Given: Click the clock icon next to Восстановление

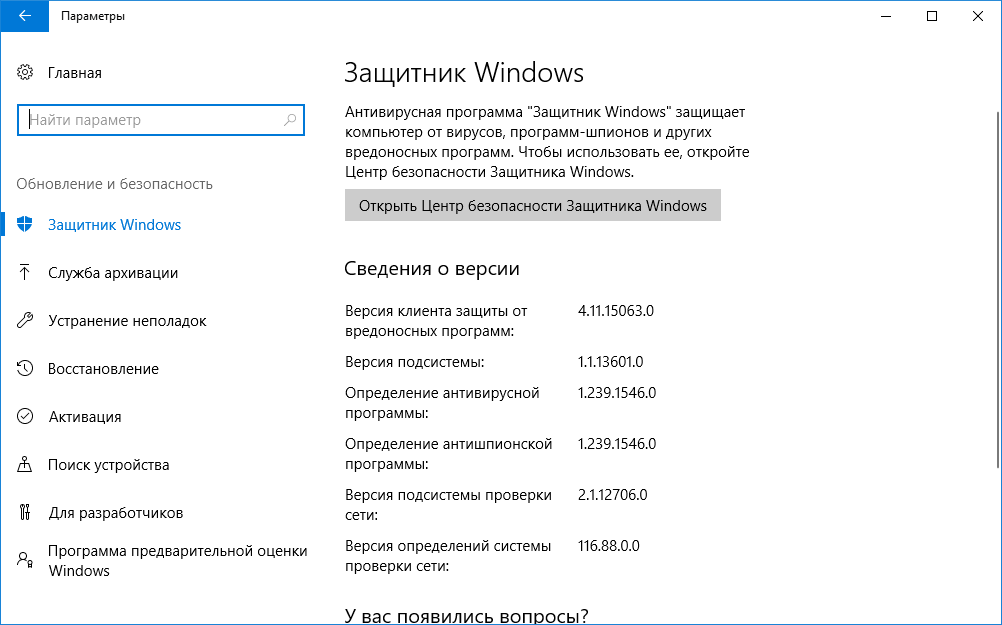Looking at the screenshot, I should [x=25, y=368].
